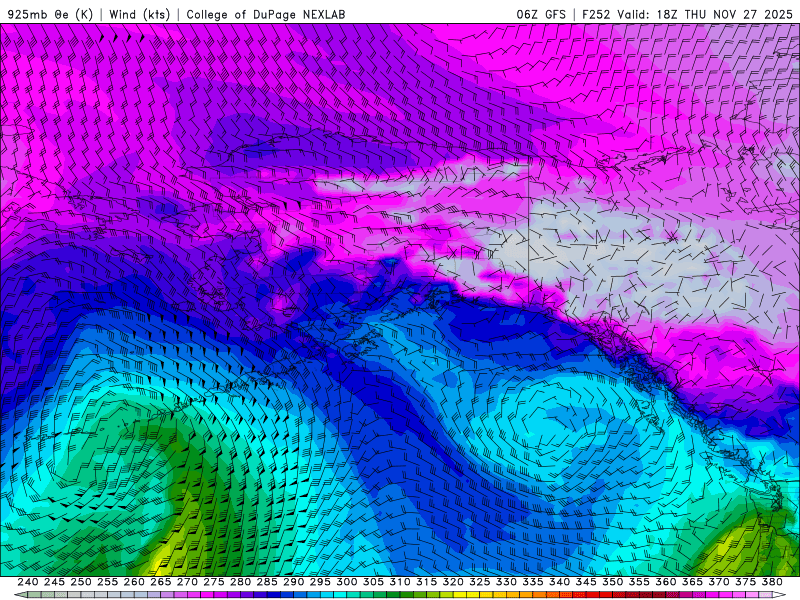Click the 340 value on the color scale
Viewport: 800px width, 600px height.
(x=559, y=582)
